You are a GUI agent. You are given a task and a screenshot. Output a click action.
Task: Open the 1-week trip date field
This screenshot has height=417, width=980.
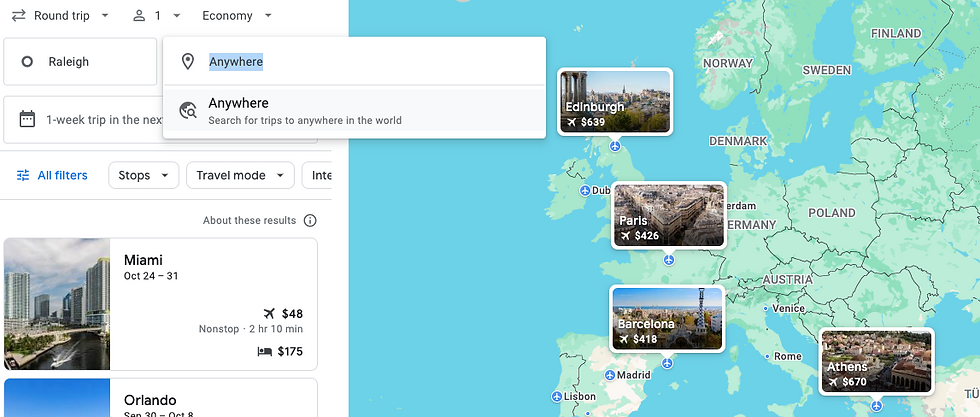[160, 119]
